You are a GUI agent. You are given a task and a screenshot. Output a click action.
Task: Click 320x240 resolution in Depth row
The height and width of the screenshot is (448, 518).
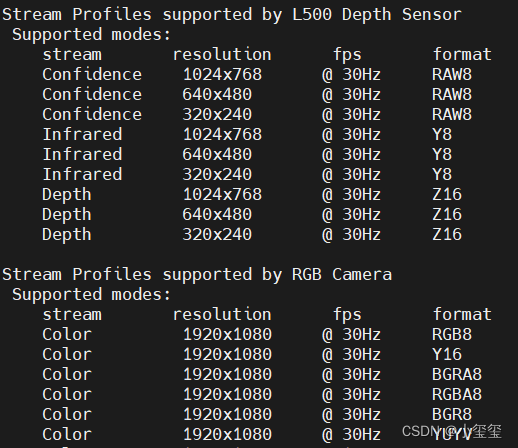click(217, 234)
